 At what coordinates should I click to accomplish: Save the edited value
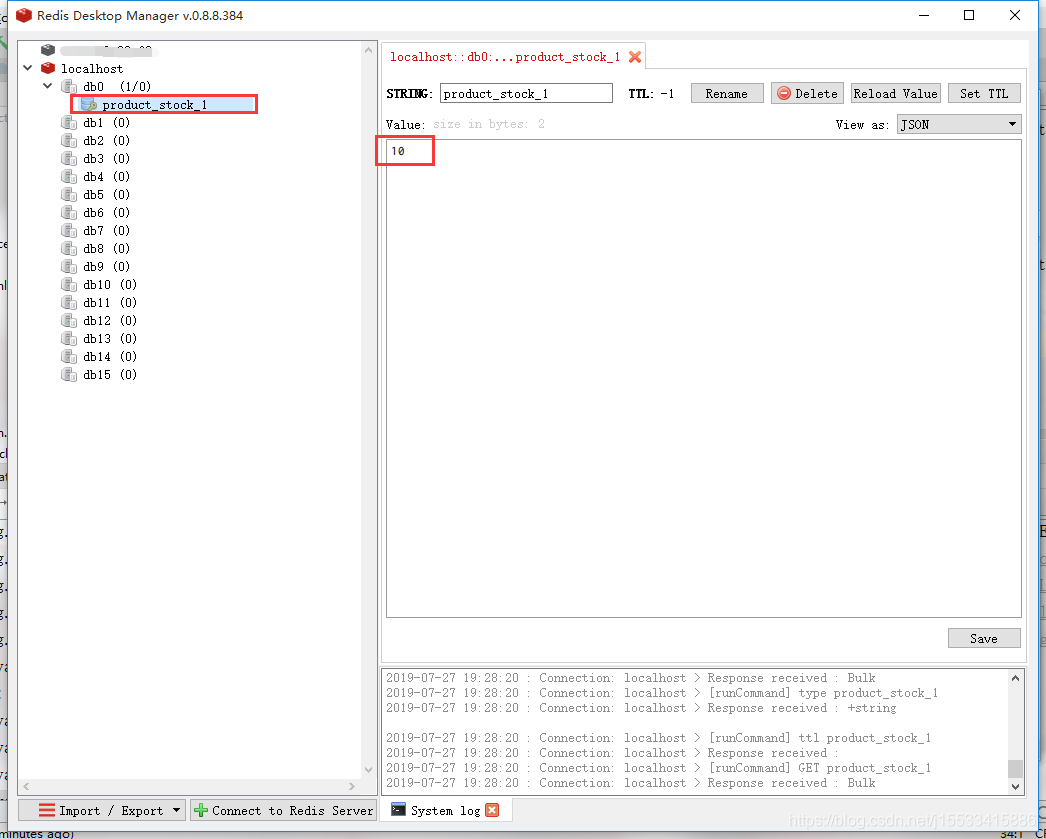point(984,638)
